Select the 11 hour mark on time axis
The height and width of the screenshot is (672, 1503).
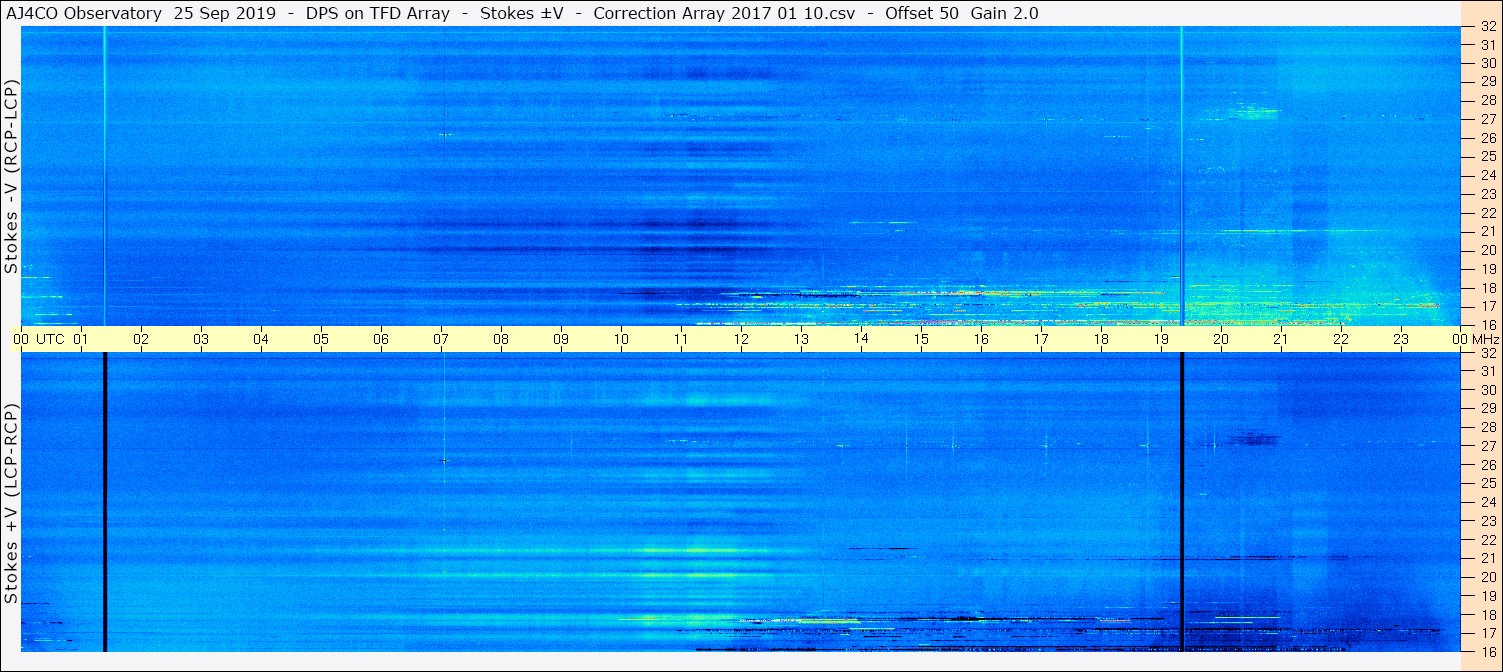[x=681, y=339]
